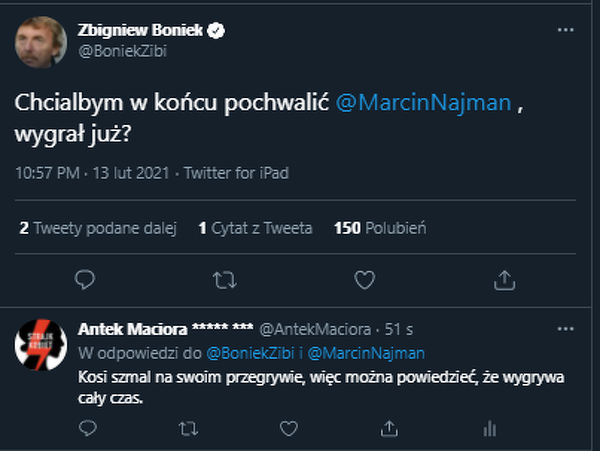Show the 150 Polubień likes list
Image resolution: width=600 pixels, height=451 pixels.
coord(380,228)
